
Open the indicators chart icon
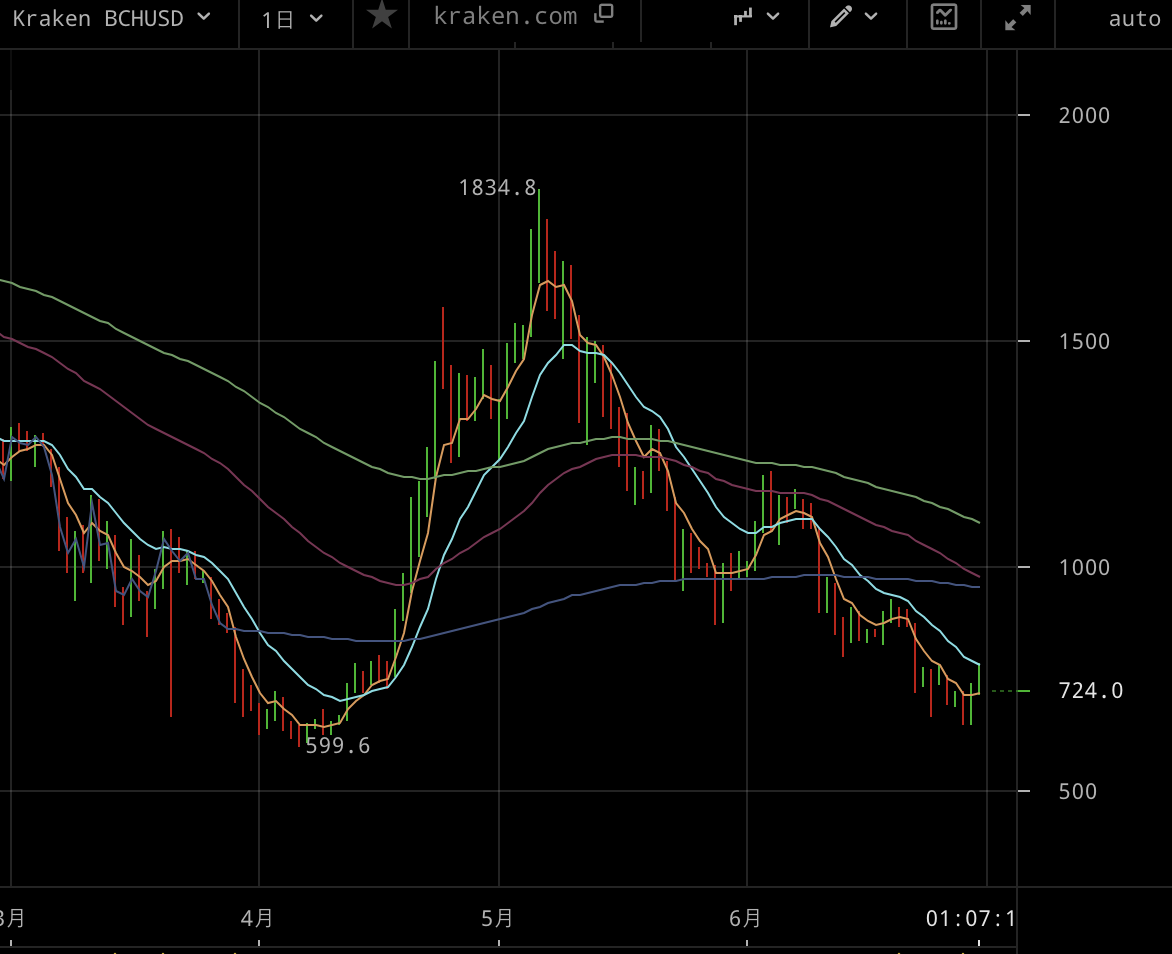(x=944, y=16)
